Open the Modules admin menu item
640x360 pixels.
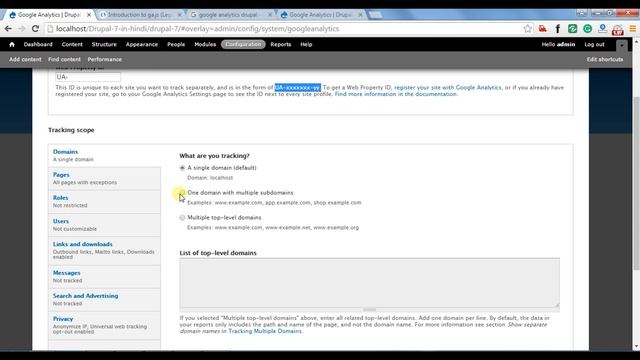205,44
